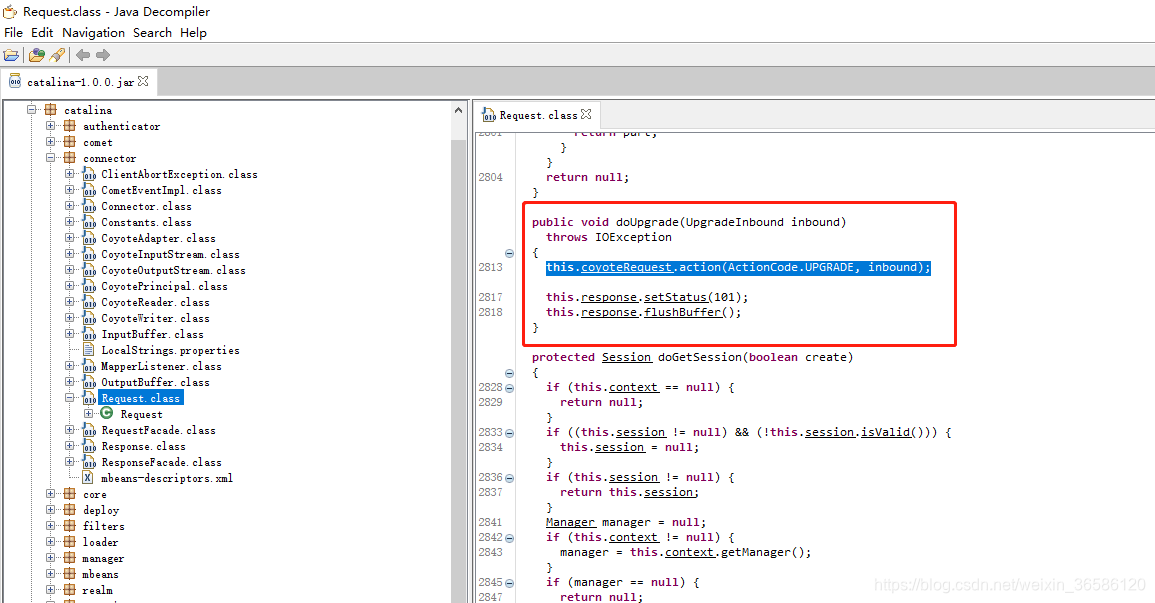Expand the authenticator package
1155x603 pixels.
[51, 126]
